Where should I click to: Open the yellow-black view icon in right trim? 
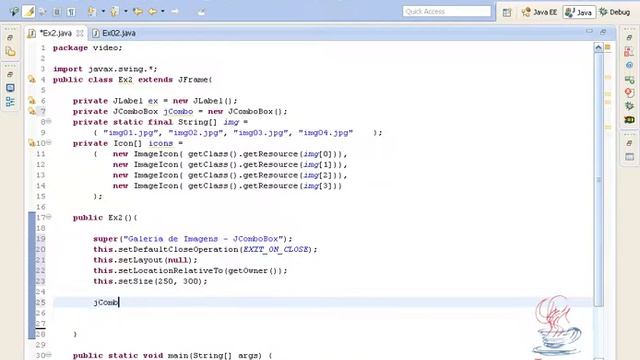point(629,120)
